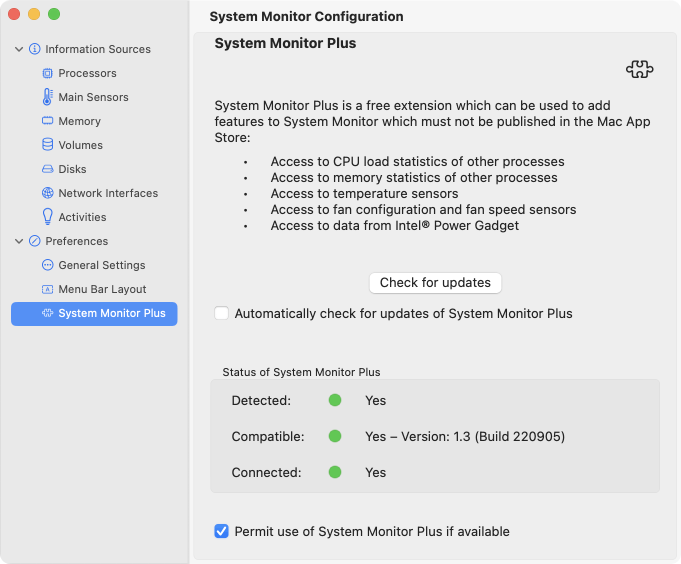The image size is (681, 564).
Task: Click the Preferences compass icon
Action: tap(34, 241)
